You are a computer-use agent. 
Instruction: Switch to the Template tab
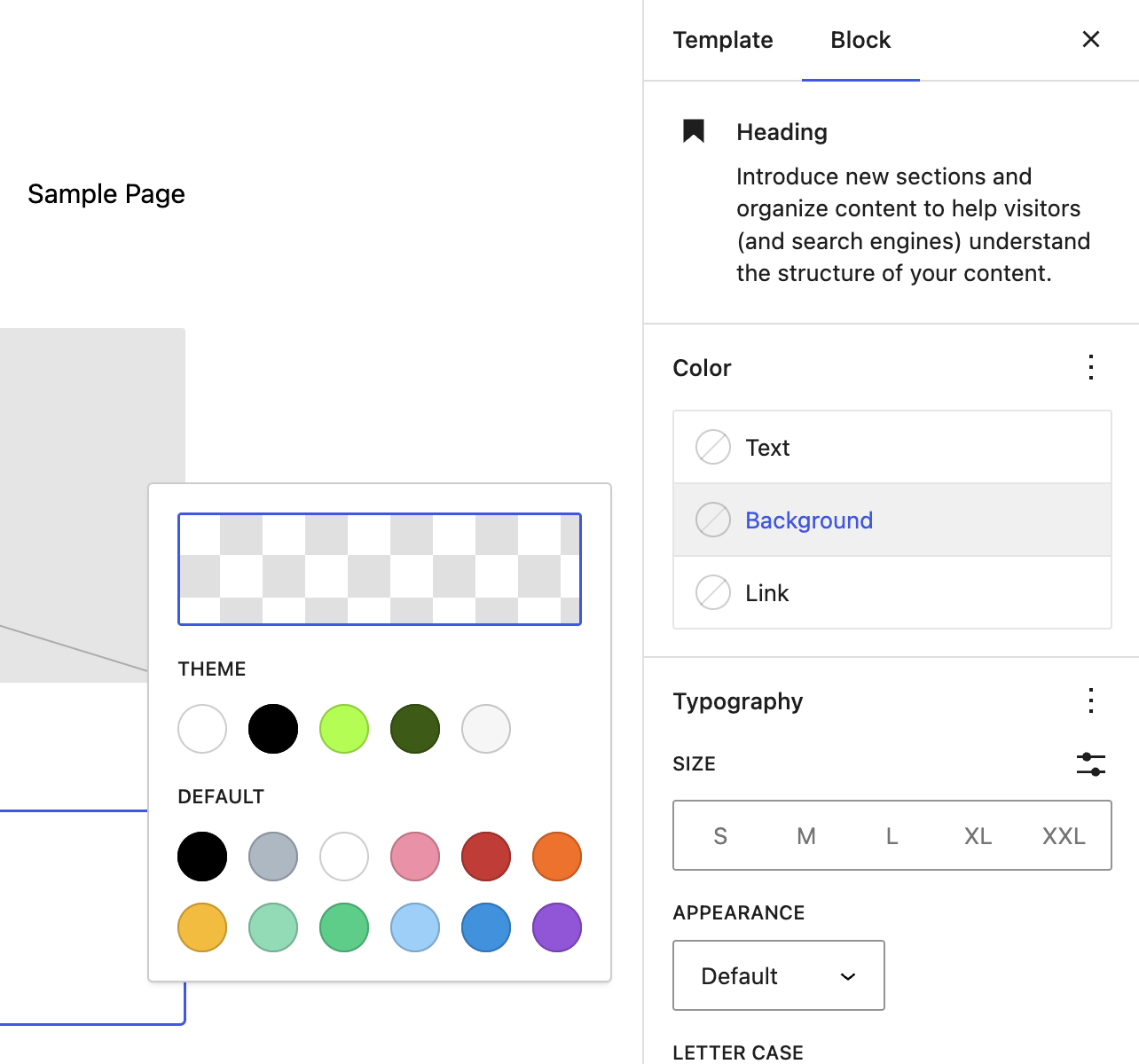tap(723, 39)
